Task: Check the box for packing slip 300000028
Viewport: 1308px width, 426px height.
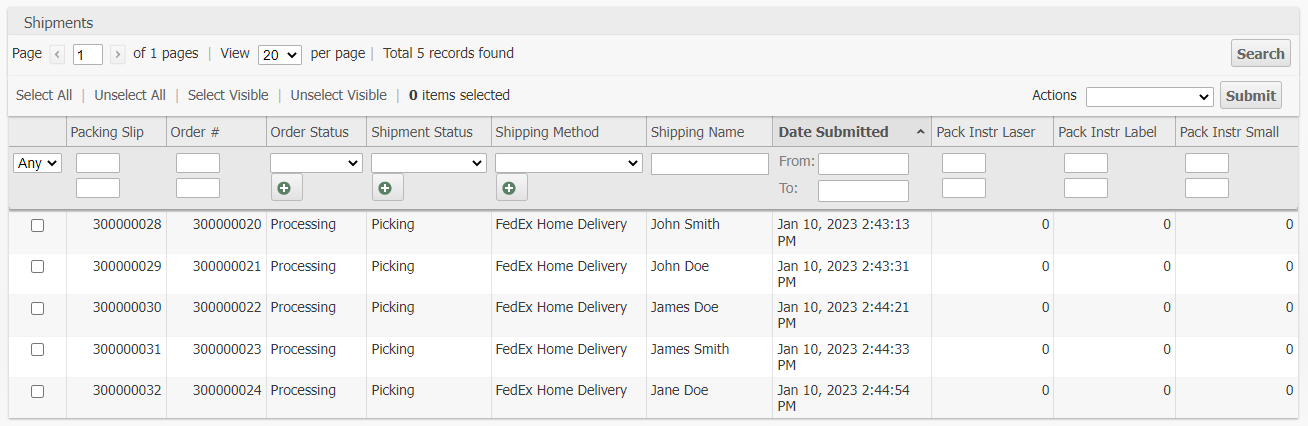Action: pyautogui.click(x=38, y=226)
